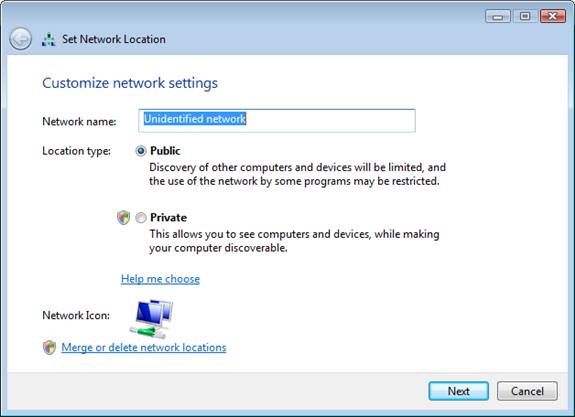
Task: Click the Next button
Action: click(x=458, y=391)
